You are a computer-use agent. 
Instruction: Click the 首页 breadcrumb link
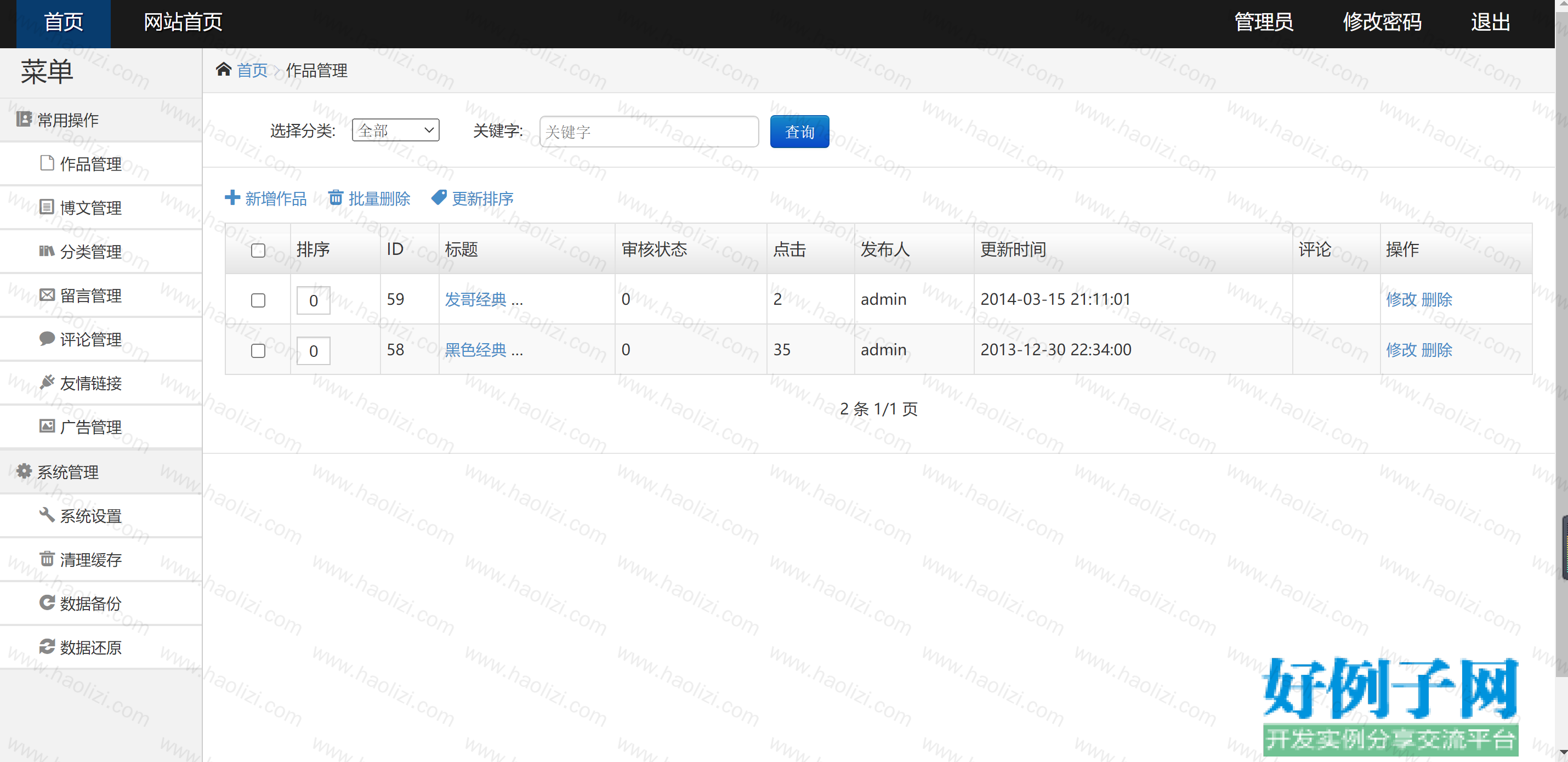pyautogui.click(x=252, y=71)
